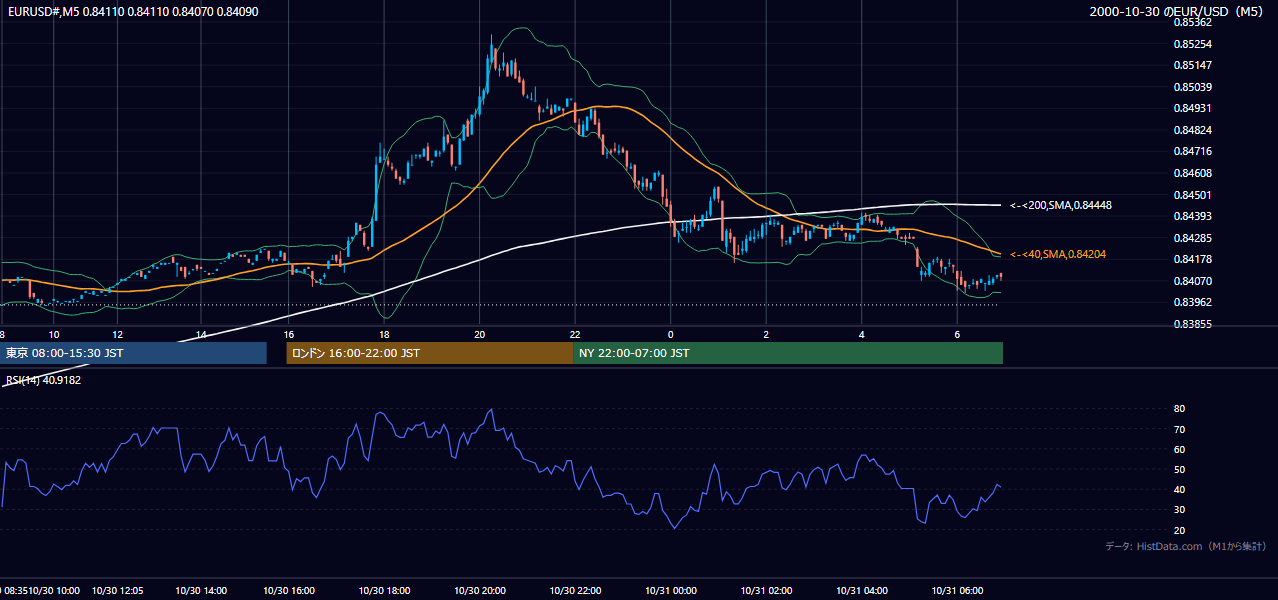Click the RSI axis level 70

pyautogui.click(x=1179, y=429)
